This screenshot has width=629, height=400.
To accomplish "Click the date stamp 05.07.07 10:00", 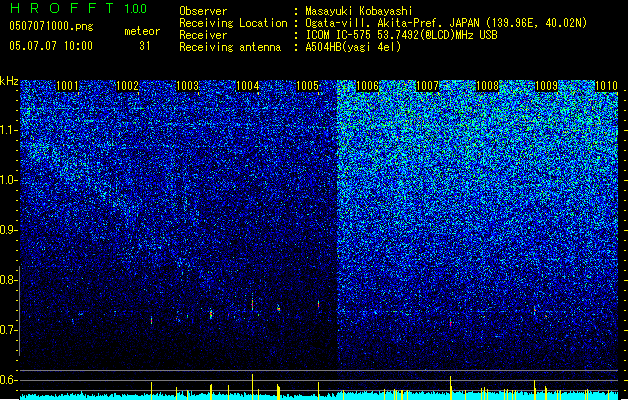I will pyautogui.click(x=51, y=46).
